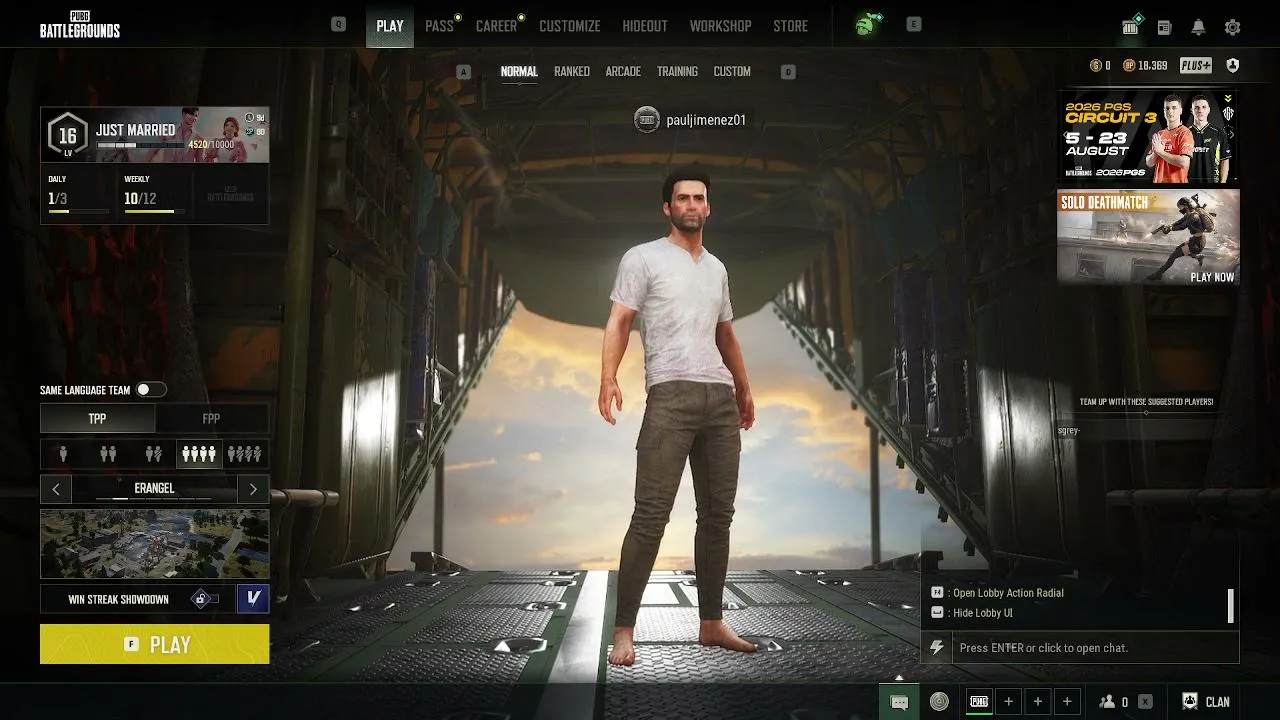1280x720 pixels.
Task: Click the BP currency icon
Action: point(1129,65)
